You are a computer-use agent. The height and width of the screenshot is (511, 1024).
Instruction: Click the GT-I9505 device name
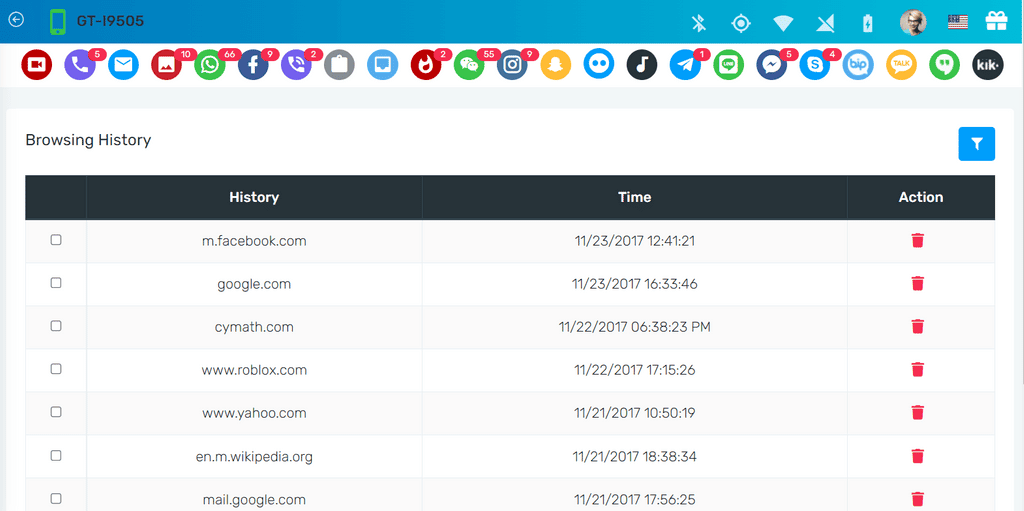click(x=110, y=22)
